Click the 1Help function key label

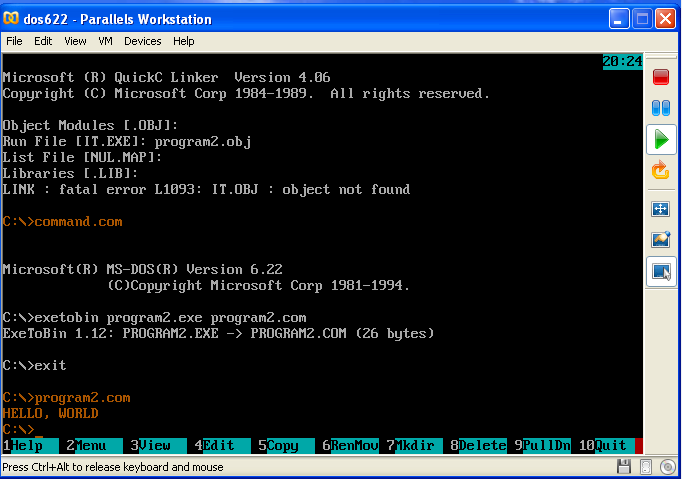point(30,446)
